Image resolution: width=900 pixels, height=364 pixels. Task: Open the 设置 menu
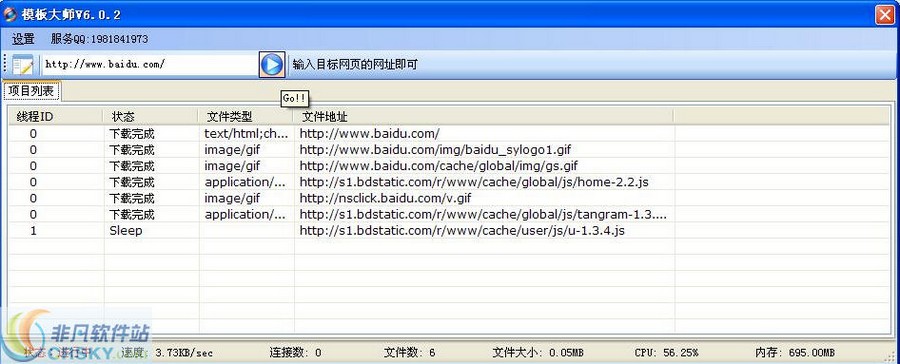point(24,39)
